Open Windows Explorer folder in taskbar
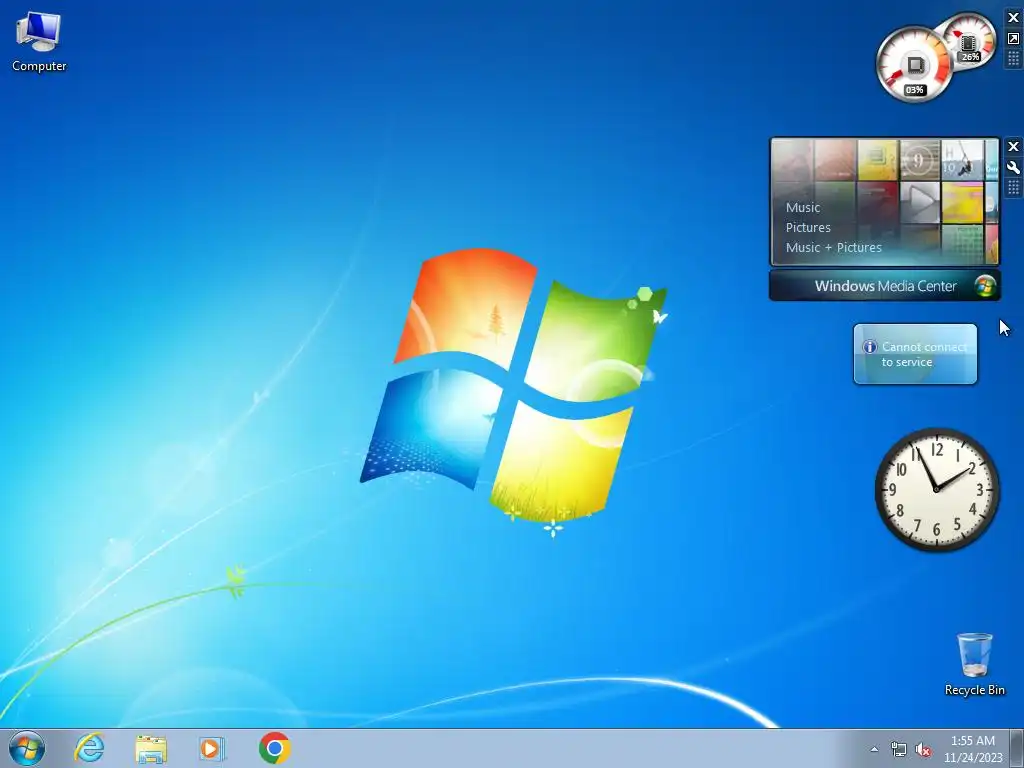Screen dimensions: 1024x768 tap(151, 748)
